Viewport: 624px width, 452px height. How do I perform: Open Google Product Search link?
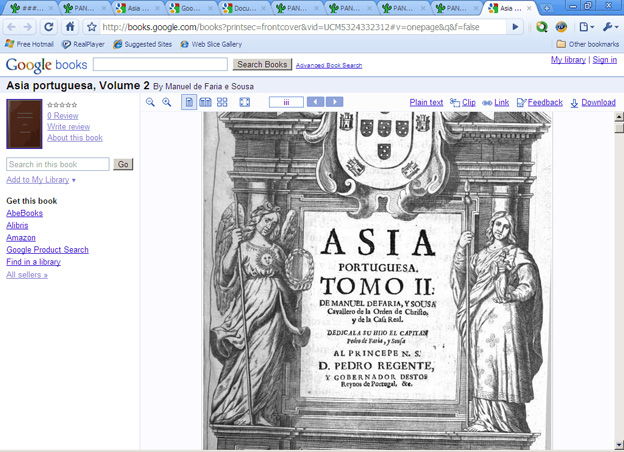click(47, 250)
